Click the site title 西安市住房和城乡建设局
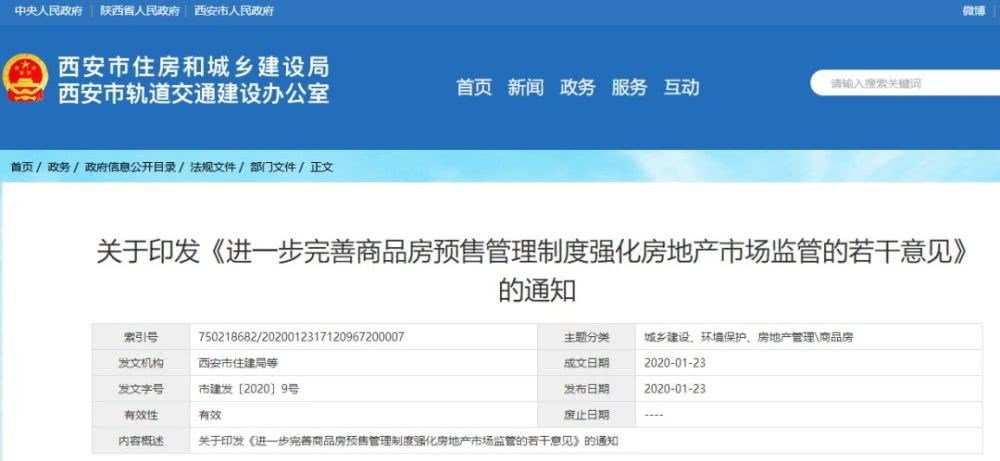 (x=193, y=66)
